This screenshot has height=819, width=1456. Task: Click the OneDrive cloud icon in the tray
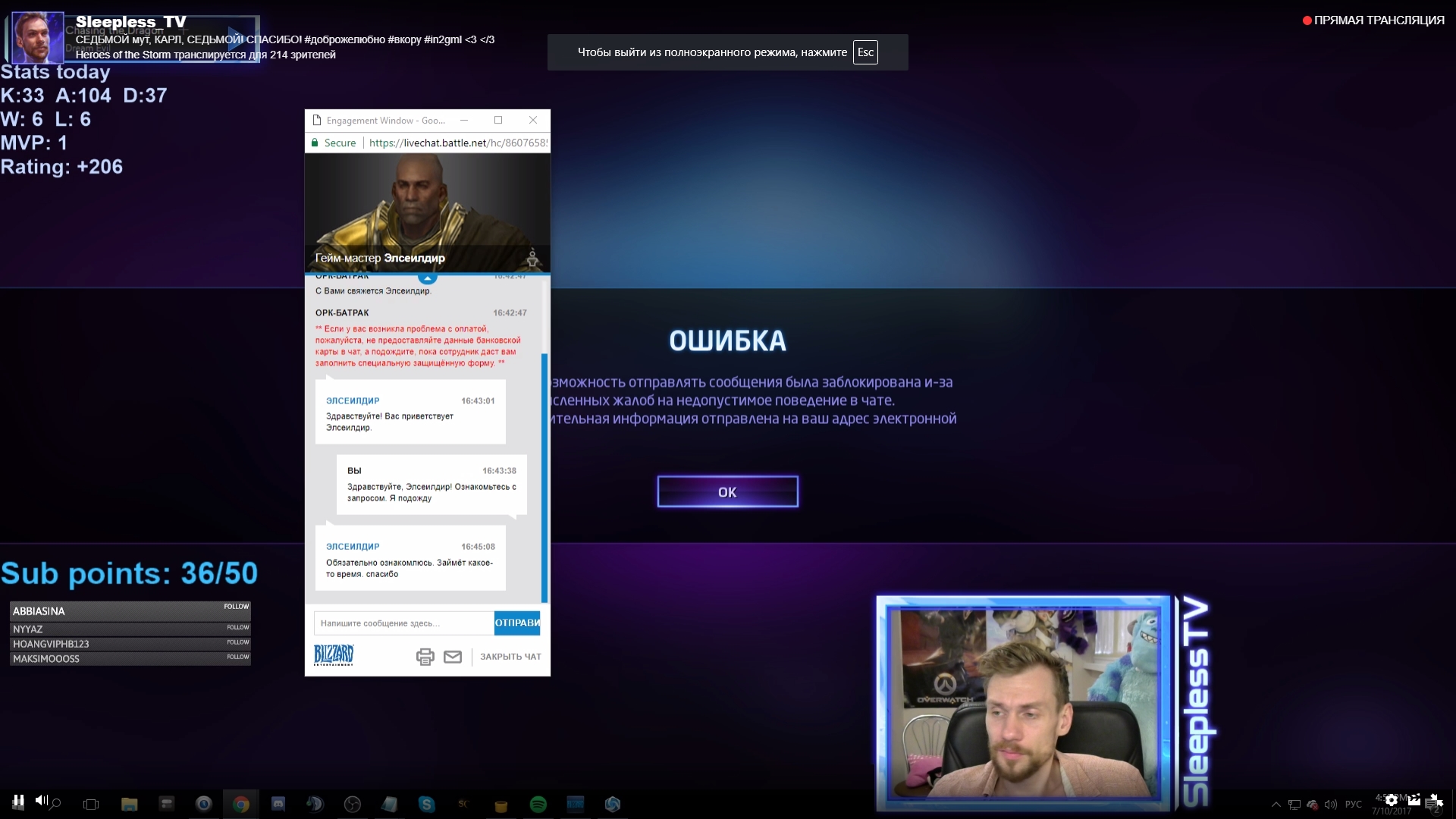pyautogui.click(x=1313, y=805)
